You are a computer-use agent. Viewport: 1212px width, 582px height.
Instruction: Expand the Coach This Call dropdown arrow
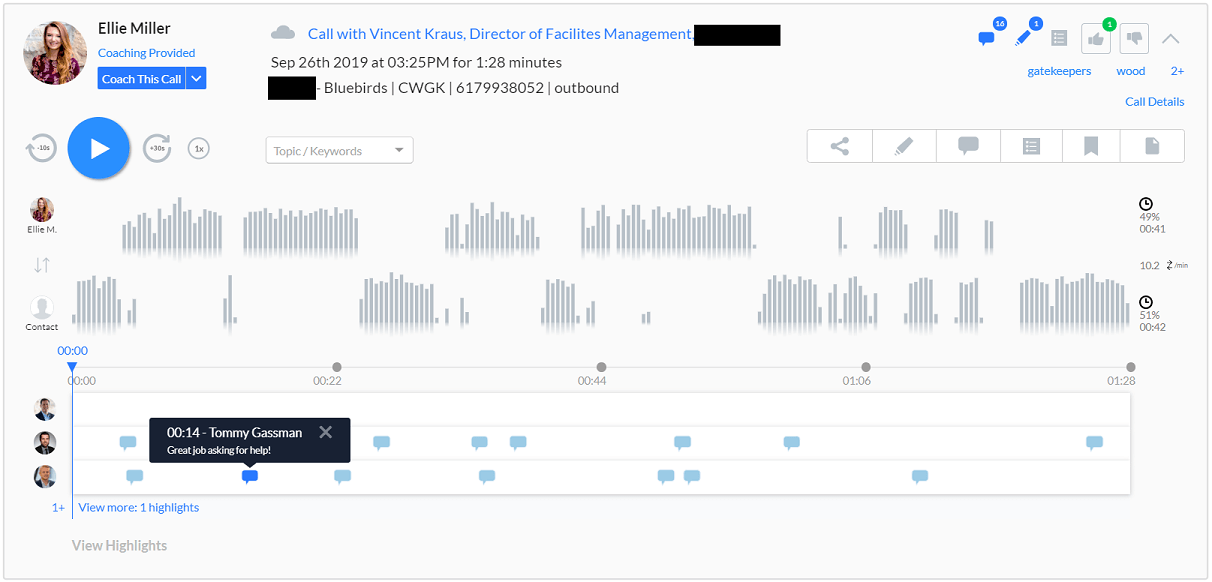(x=196, y=77)
